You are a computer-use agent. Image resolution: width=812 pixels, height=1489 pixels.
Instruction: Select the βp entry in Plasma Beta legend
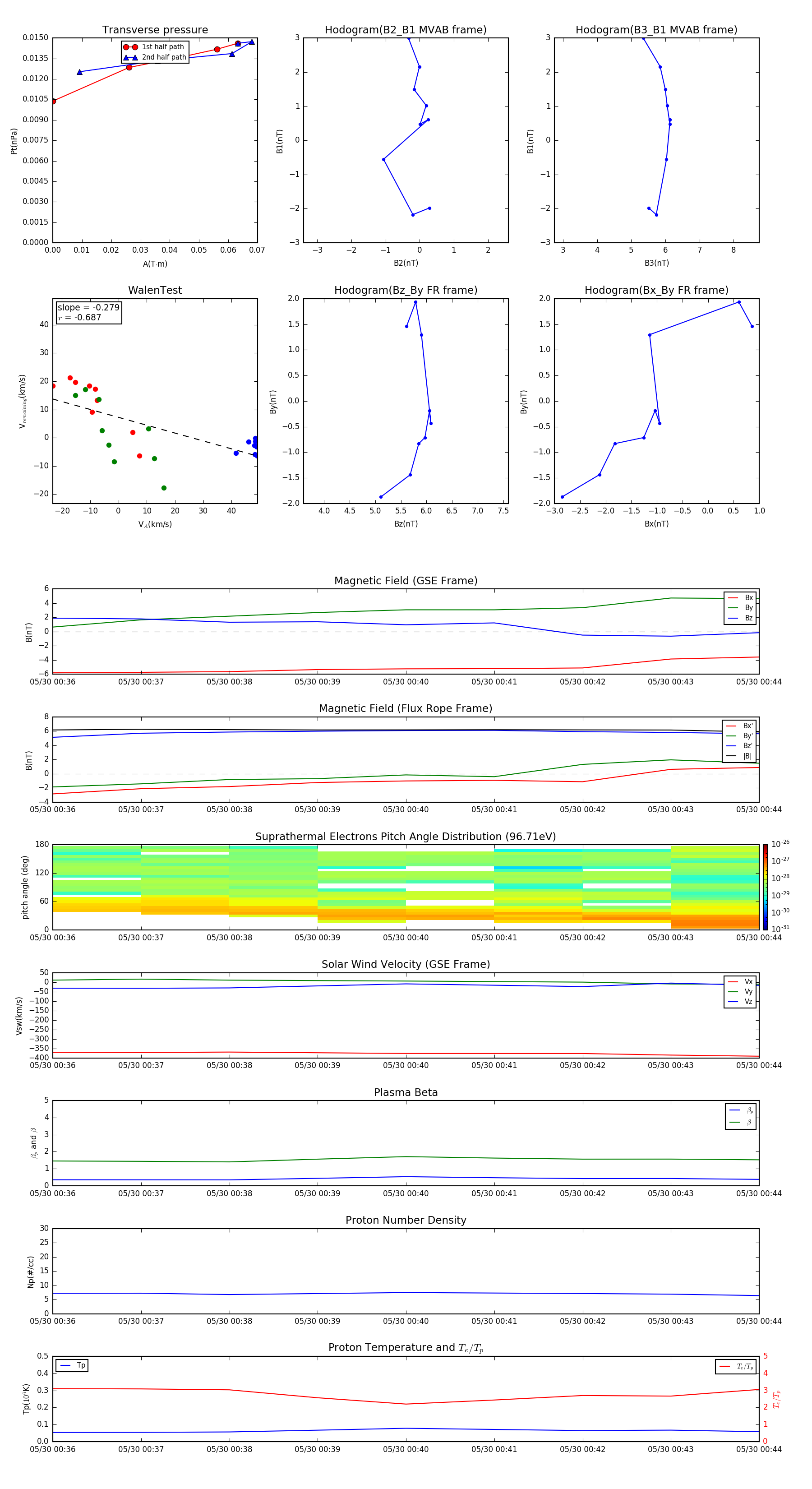(741, 1110)
